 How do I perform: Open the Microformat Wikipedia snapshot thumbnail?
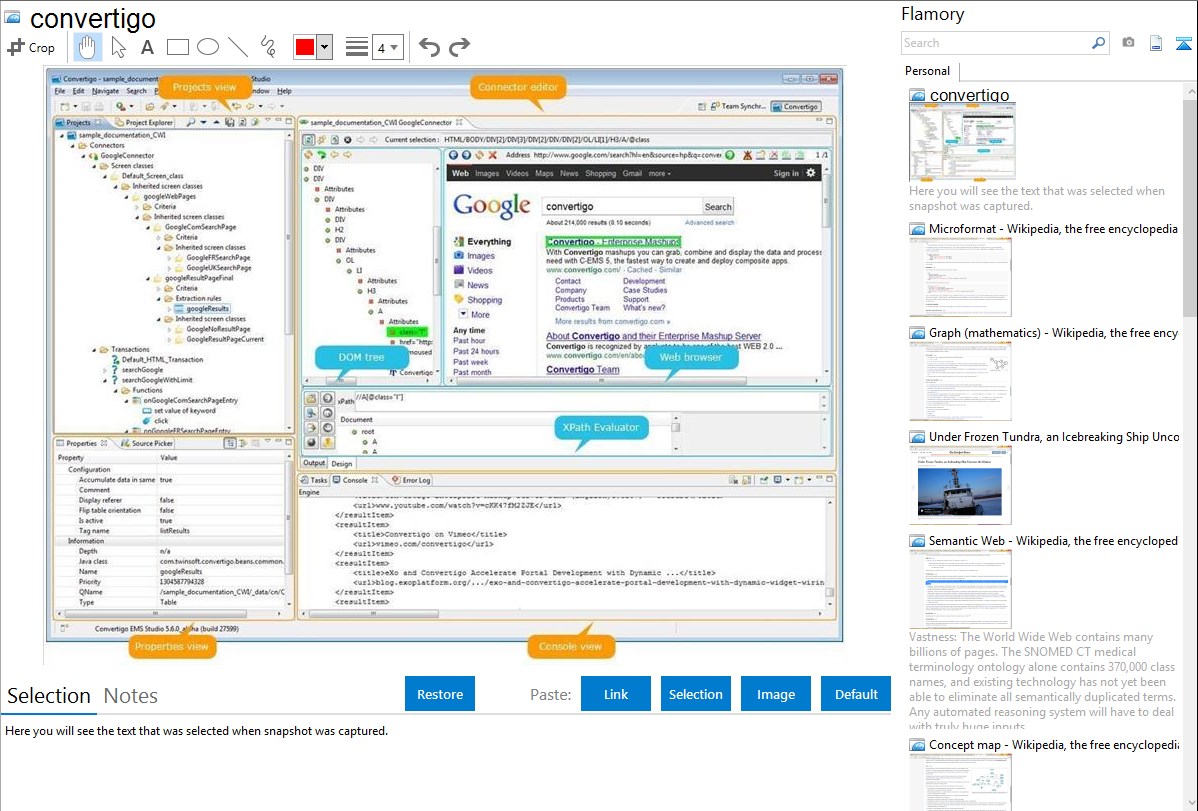point(960,277)
